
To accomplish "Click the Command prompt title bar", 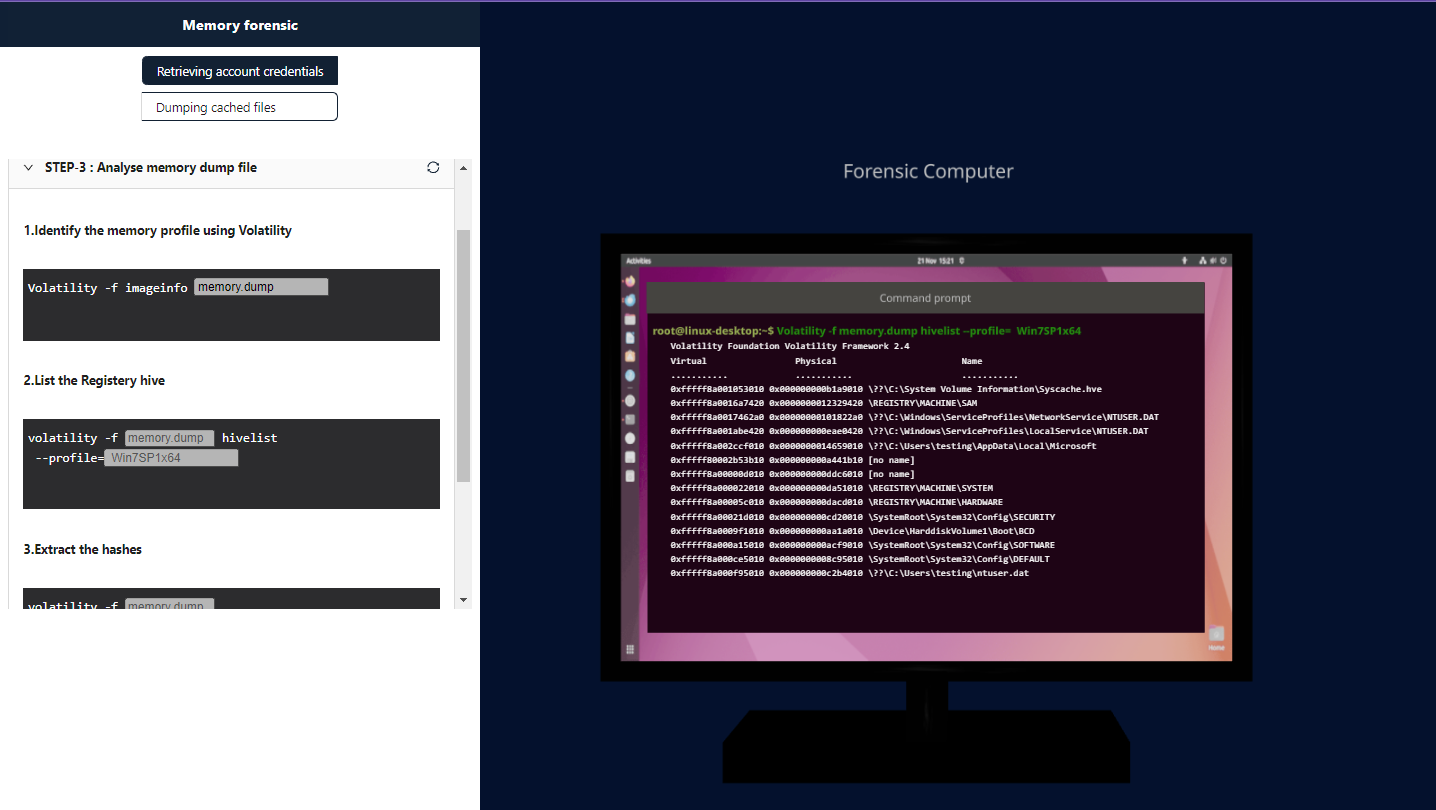I will [925, 298].
